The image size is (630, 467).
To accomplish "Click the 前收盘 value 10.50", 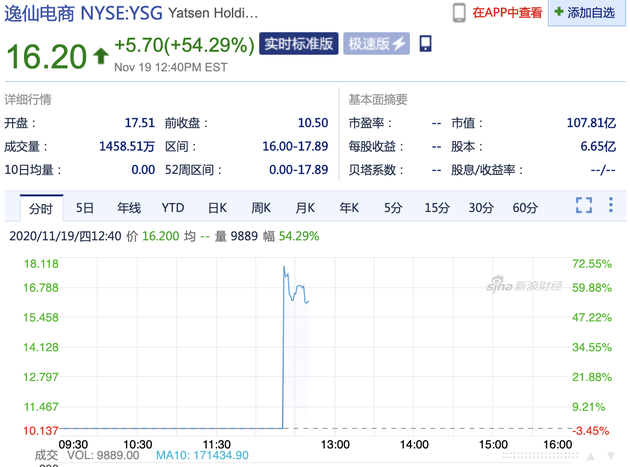I will coord(313,123).
